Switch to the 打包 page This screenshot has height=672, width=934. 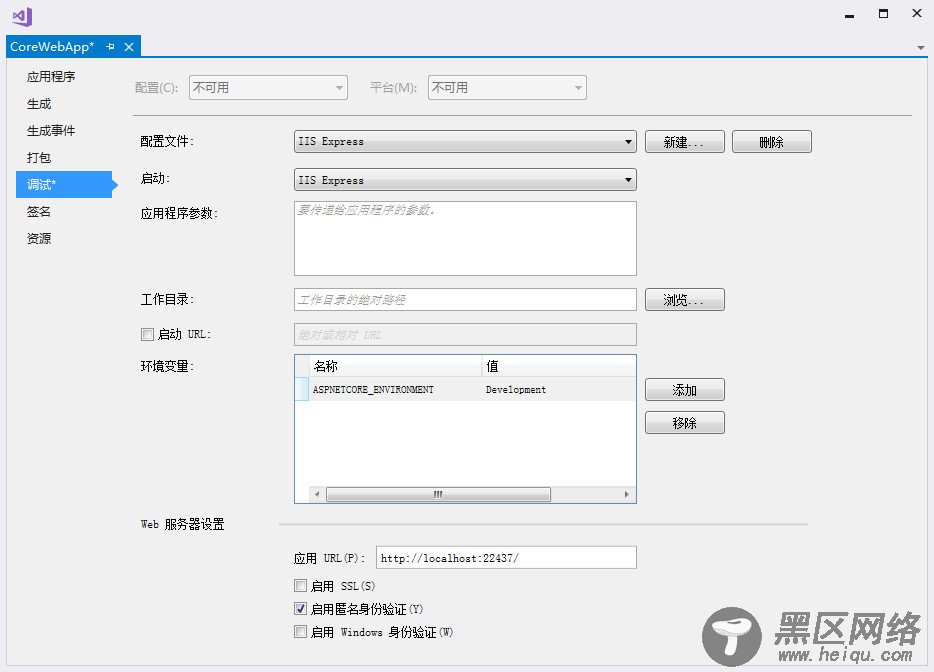(39, 157)
